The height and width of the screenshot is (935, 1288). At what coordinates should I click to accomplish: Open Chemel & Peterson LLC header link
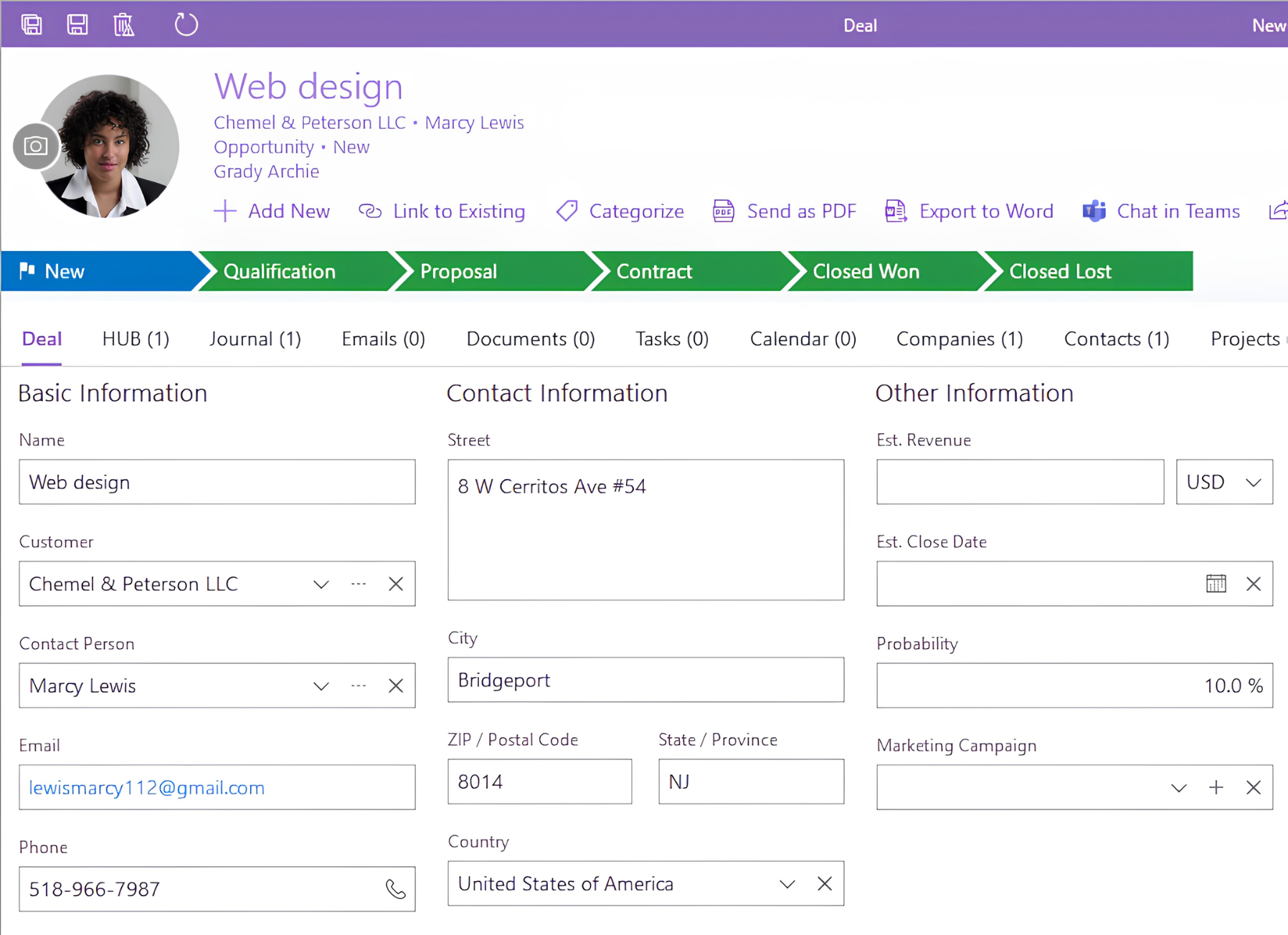coord(310,123)
